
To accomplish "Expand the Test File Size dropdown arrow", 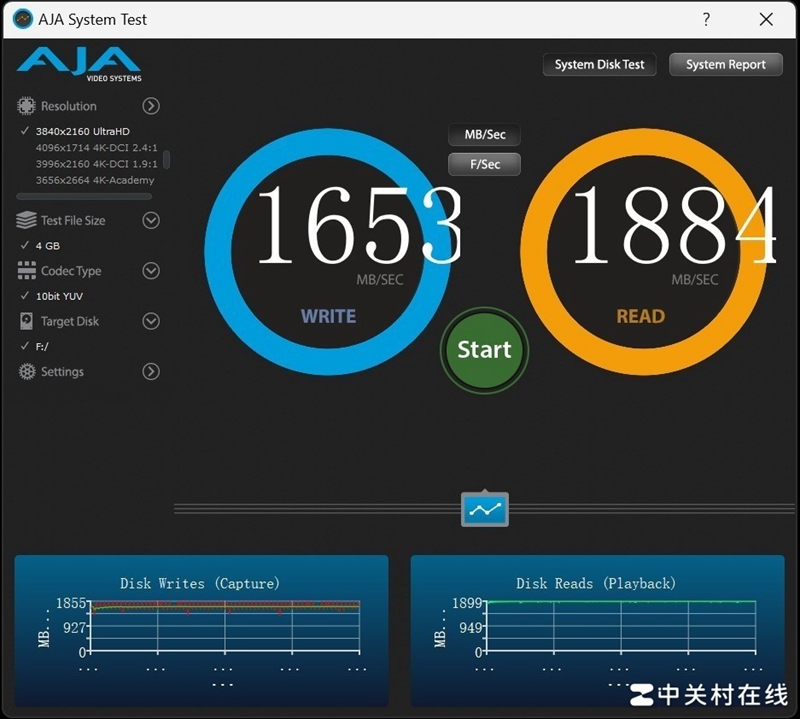I will click(151, 221).
